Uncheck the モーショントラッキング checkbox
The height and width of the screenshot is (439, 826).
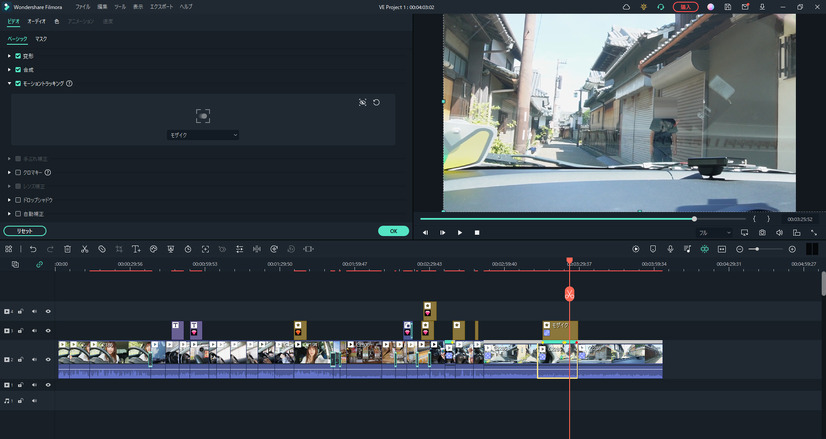coord(18,83)
